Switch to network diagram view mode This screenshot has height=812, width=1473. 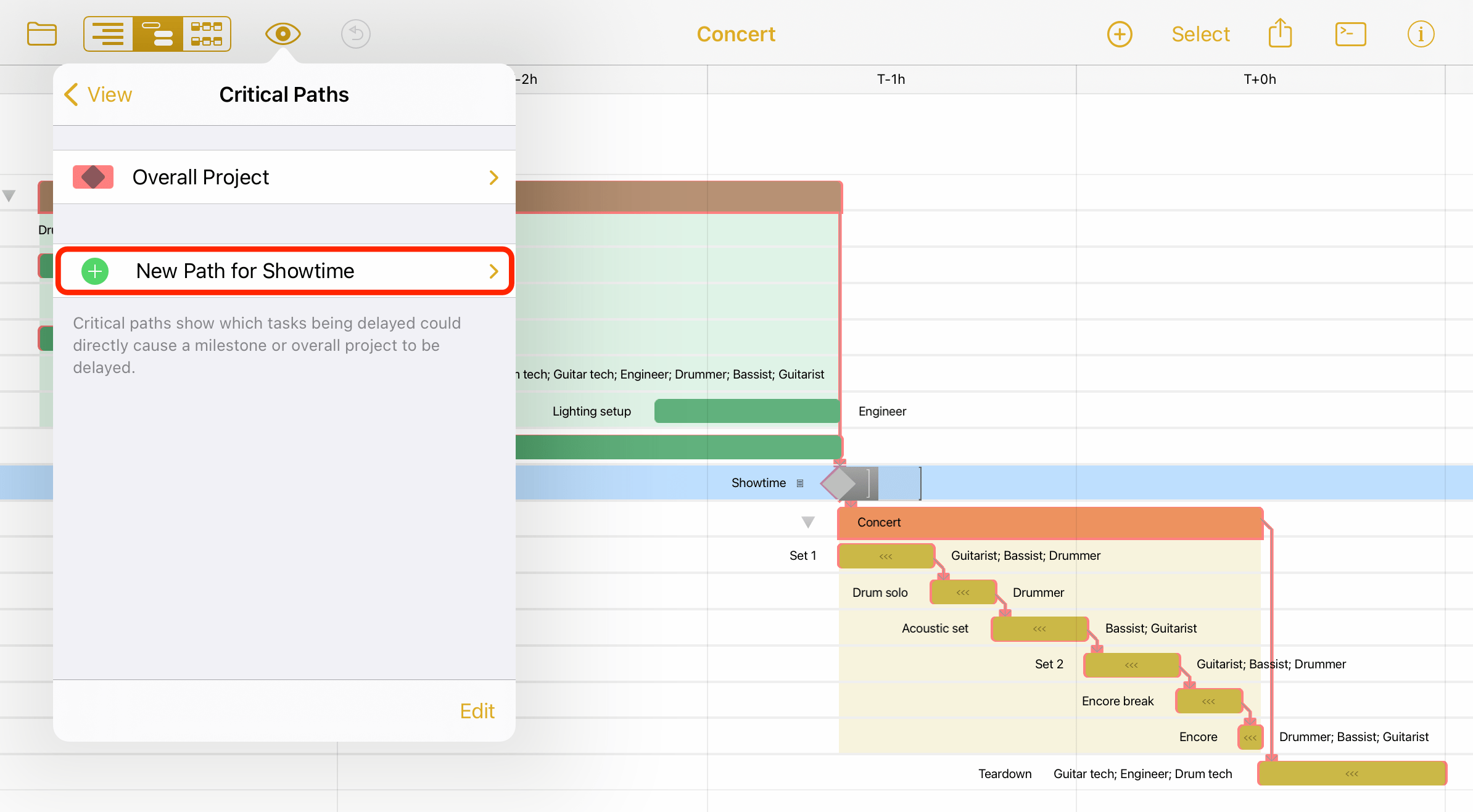(x=207, y=34)
